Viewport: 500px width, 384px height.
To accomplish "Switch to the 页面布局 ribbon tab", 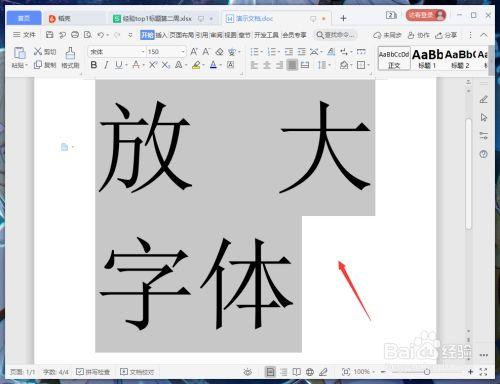I will point(182,35).
